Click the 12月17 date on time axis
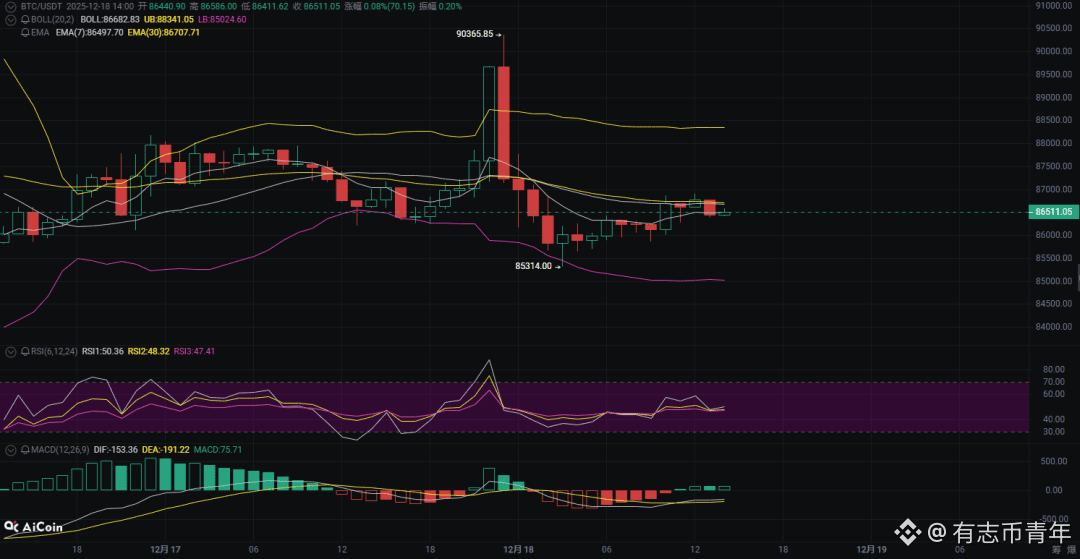This screenshot has width=1080, height=559. (165, 549)
